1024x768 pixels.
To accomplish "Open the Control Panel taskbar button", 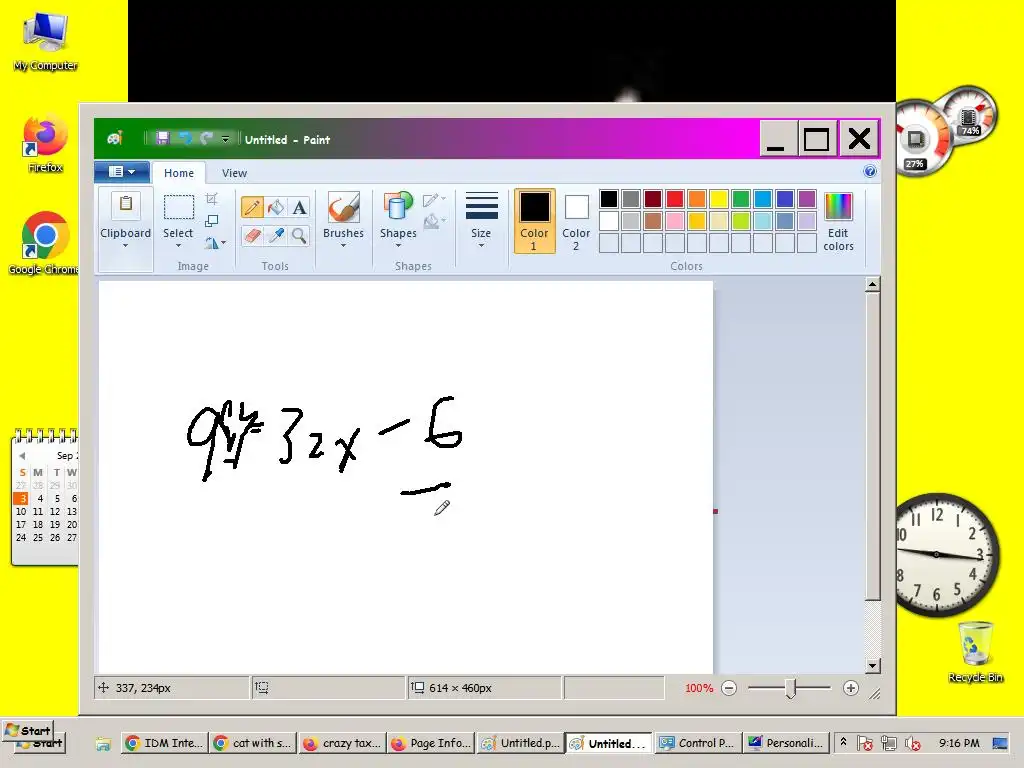I will click(x=697, y=743).
